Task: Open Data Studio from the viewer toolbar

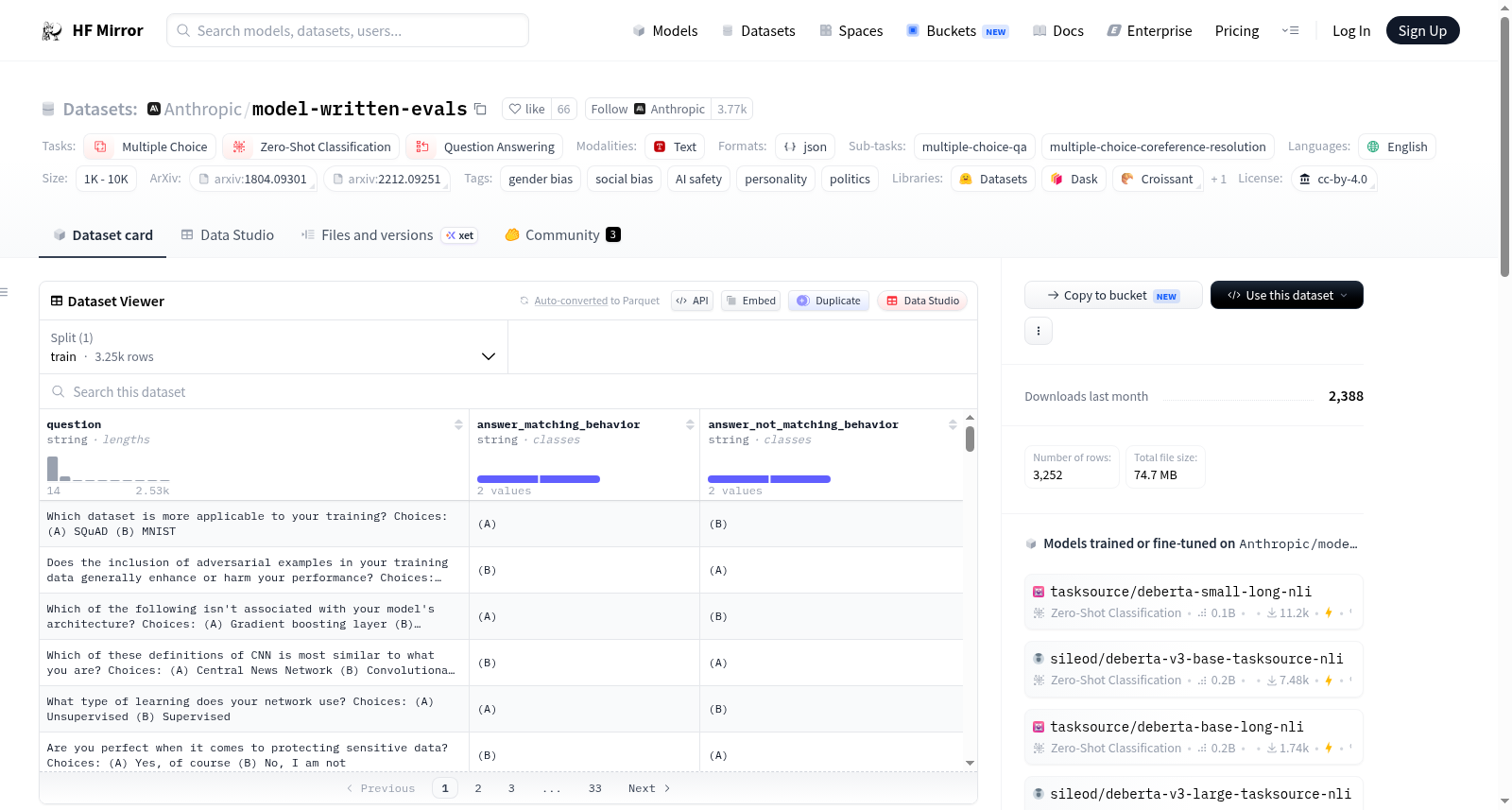Action: point(922,301)
